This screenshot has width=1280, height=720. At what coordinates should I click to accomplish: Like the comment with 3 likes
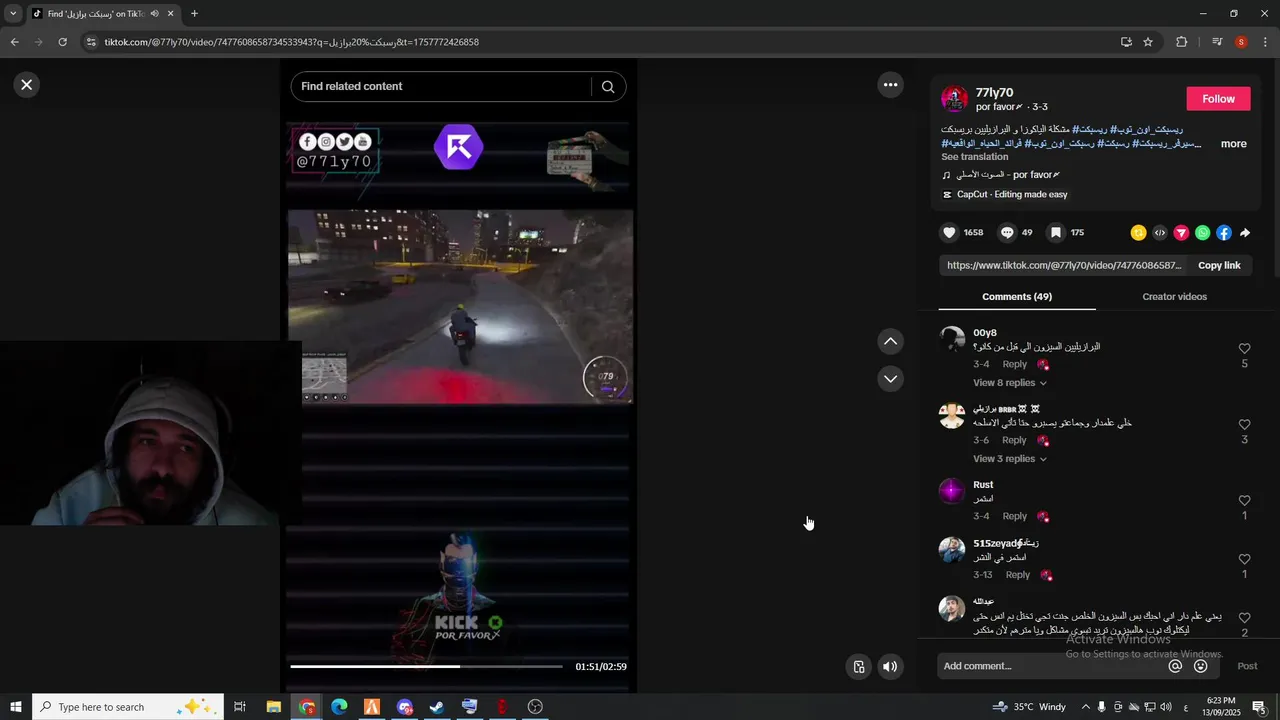coord(1244,425)
